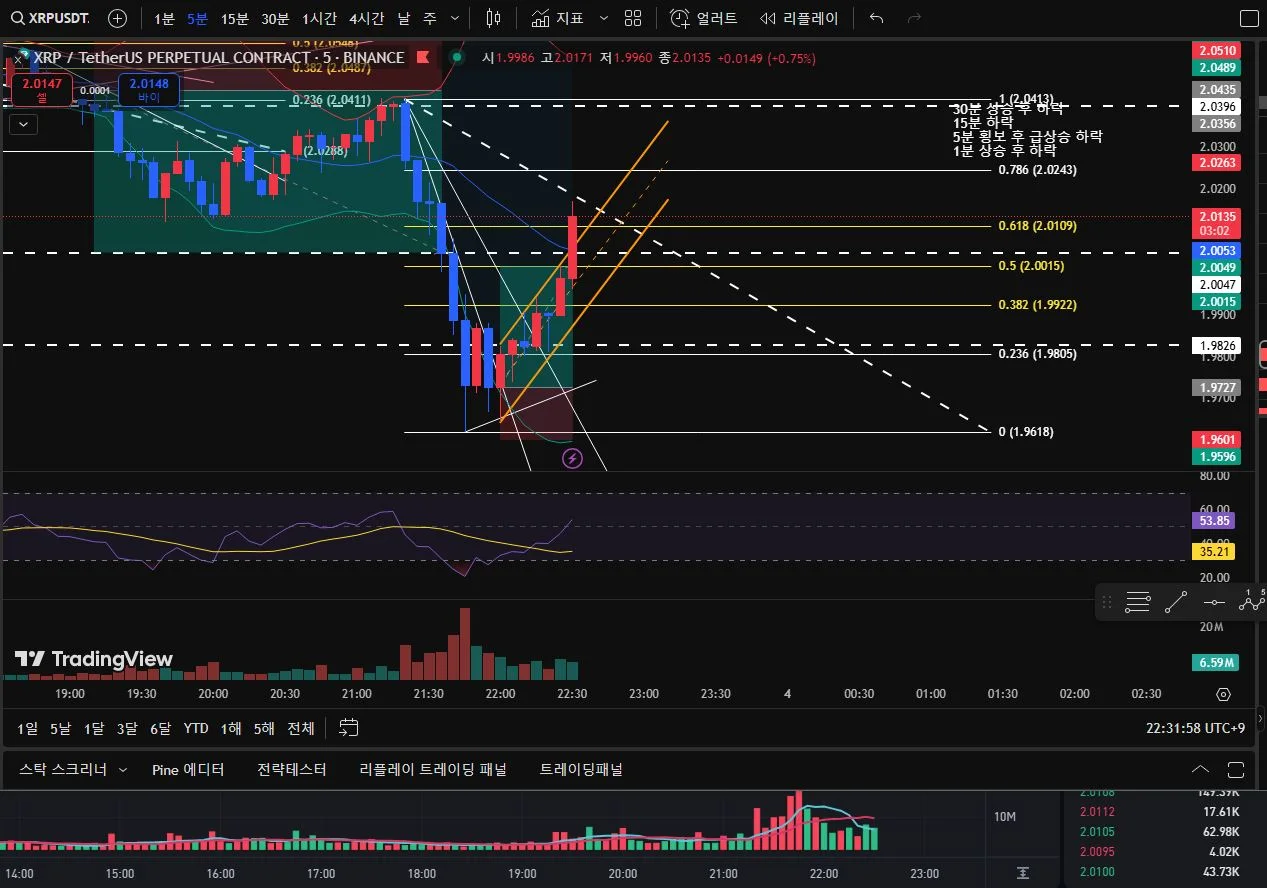Add a symbol with plus icon
Viewport: 1267px width, 888px height.
tap(117, 18)
